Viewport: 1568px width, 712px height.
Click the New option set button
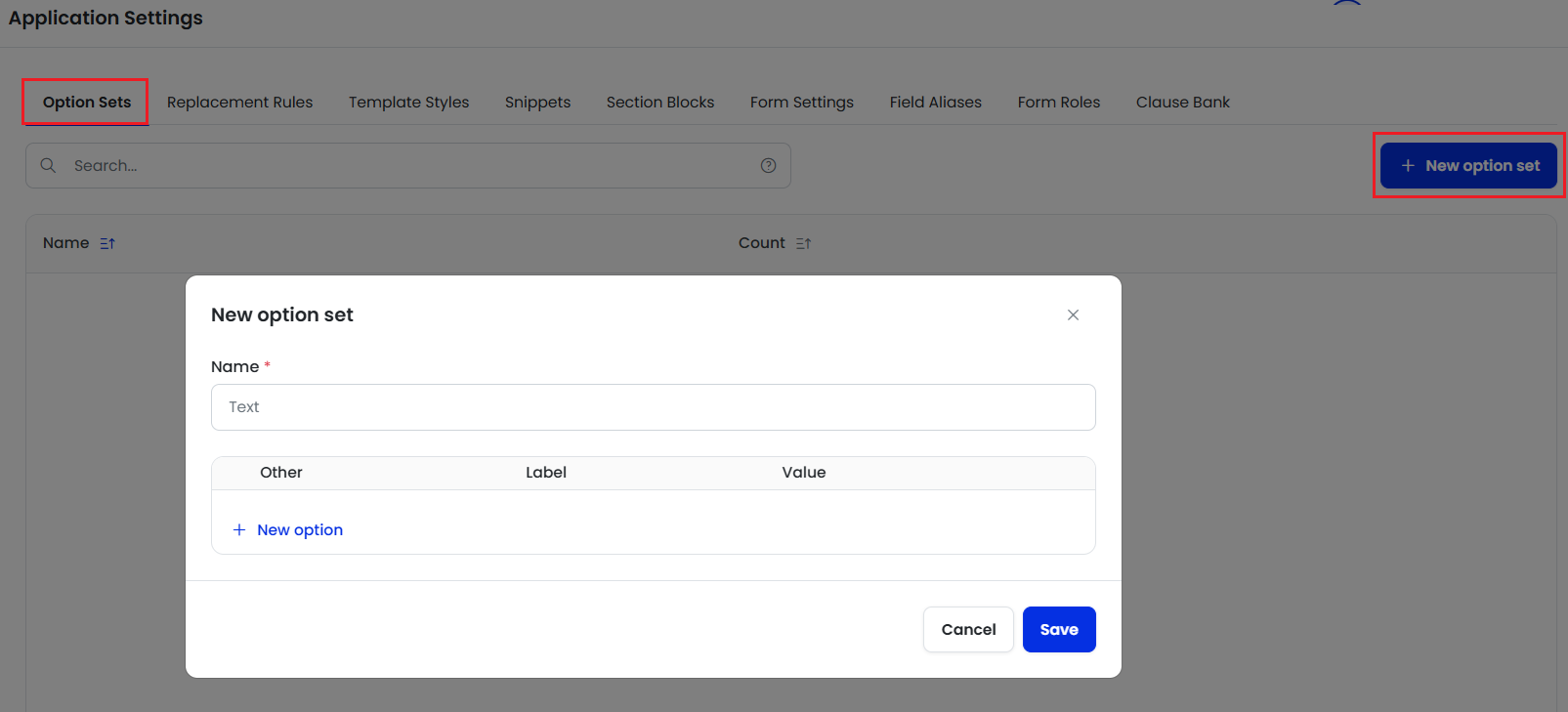point(1468,166)
